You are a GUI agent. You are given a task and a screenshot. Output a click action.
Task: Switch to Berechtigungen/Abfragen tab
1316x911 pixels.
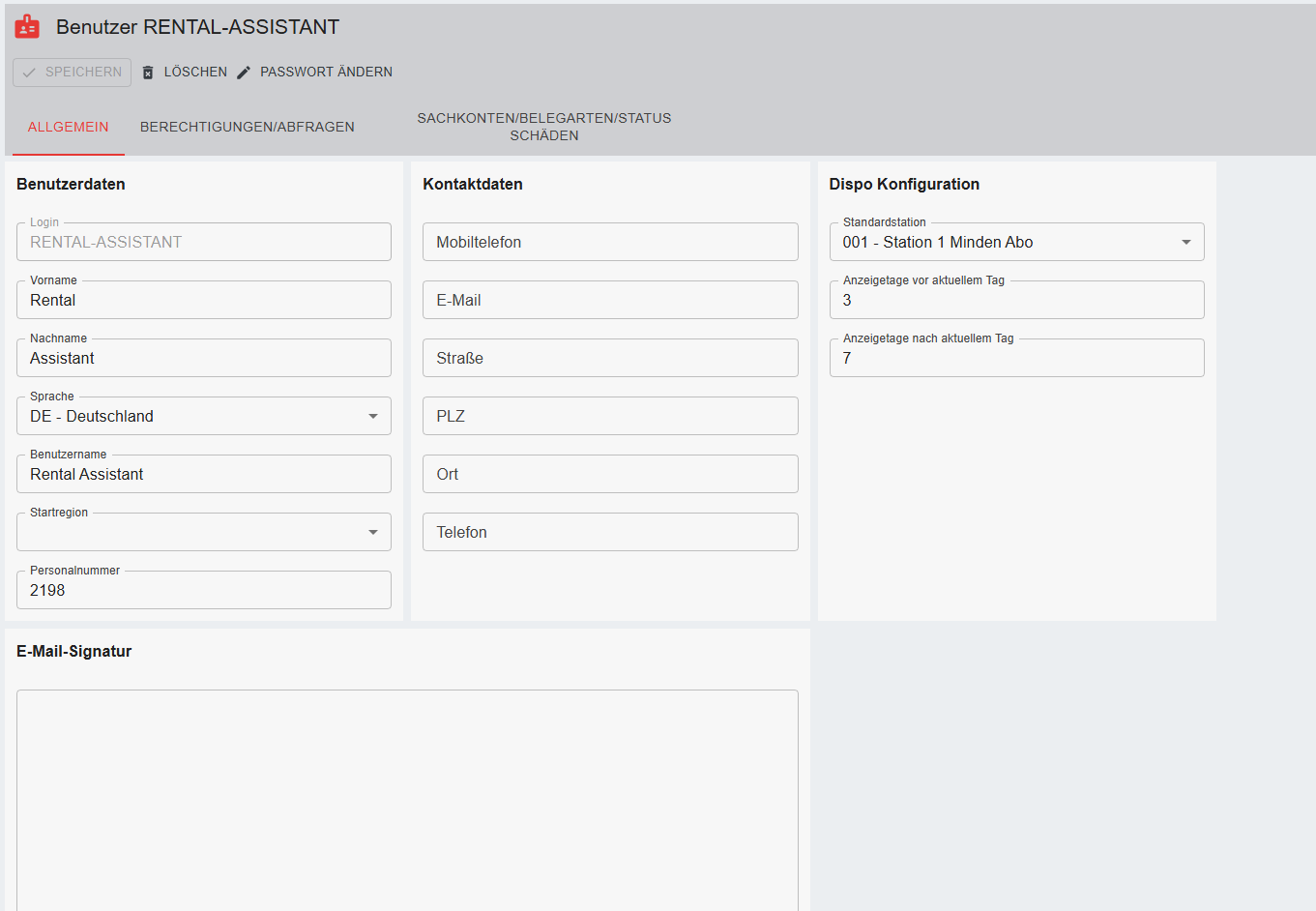(247, 127)
